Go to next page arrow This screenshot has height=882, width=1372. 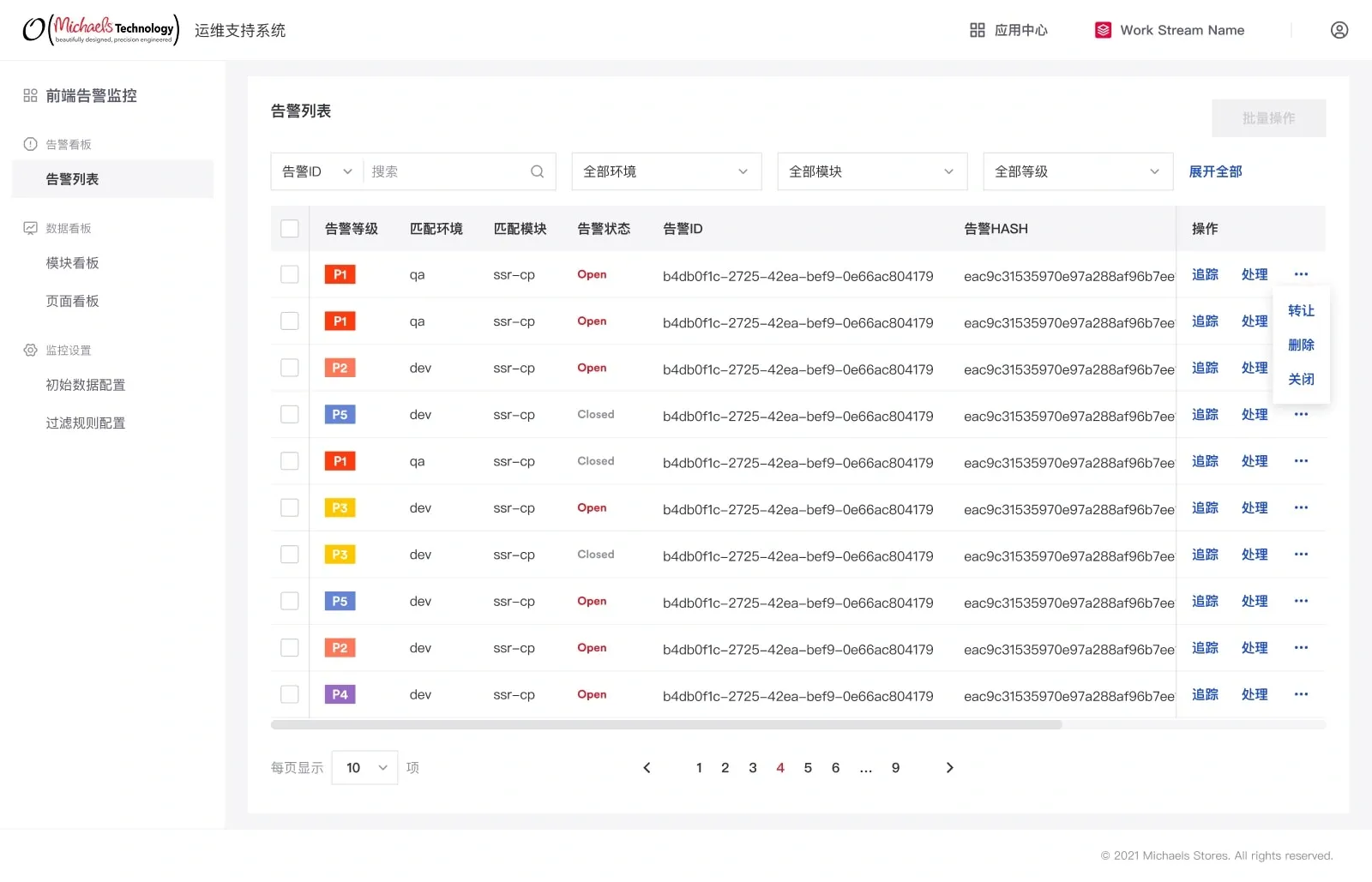pos(949,768)
